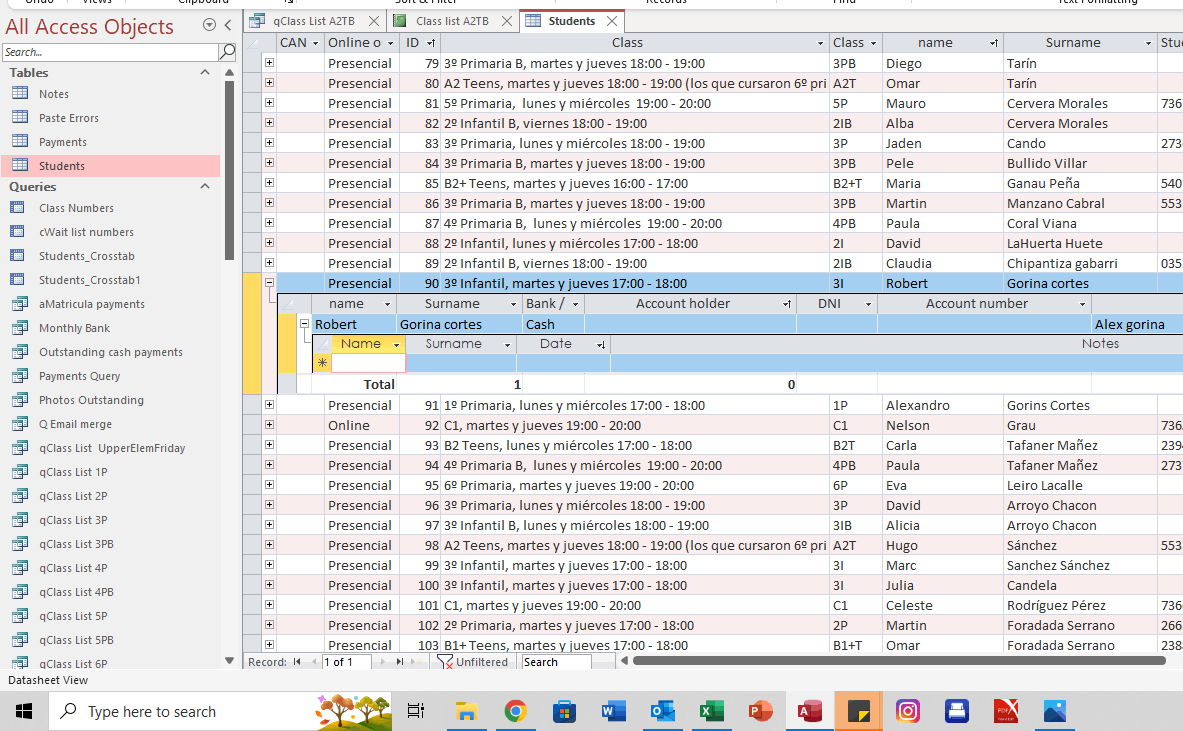Open the qClass List 5P query
This screenshot has width=1183, height=731.
click(73, 616)
